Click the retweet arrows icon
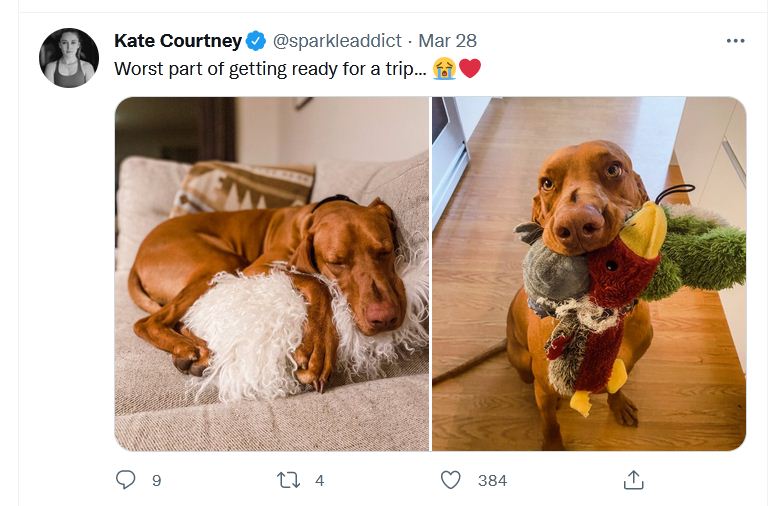This screenshot has width=783, height=506. point(288,480)
